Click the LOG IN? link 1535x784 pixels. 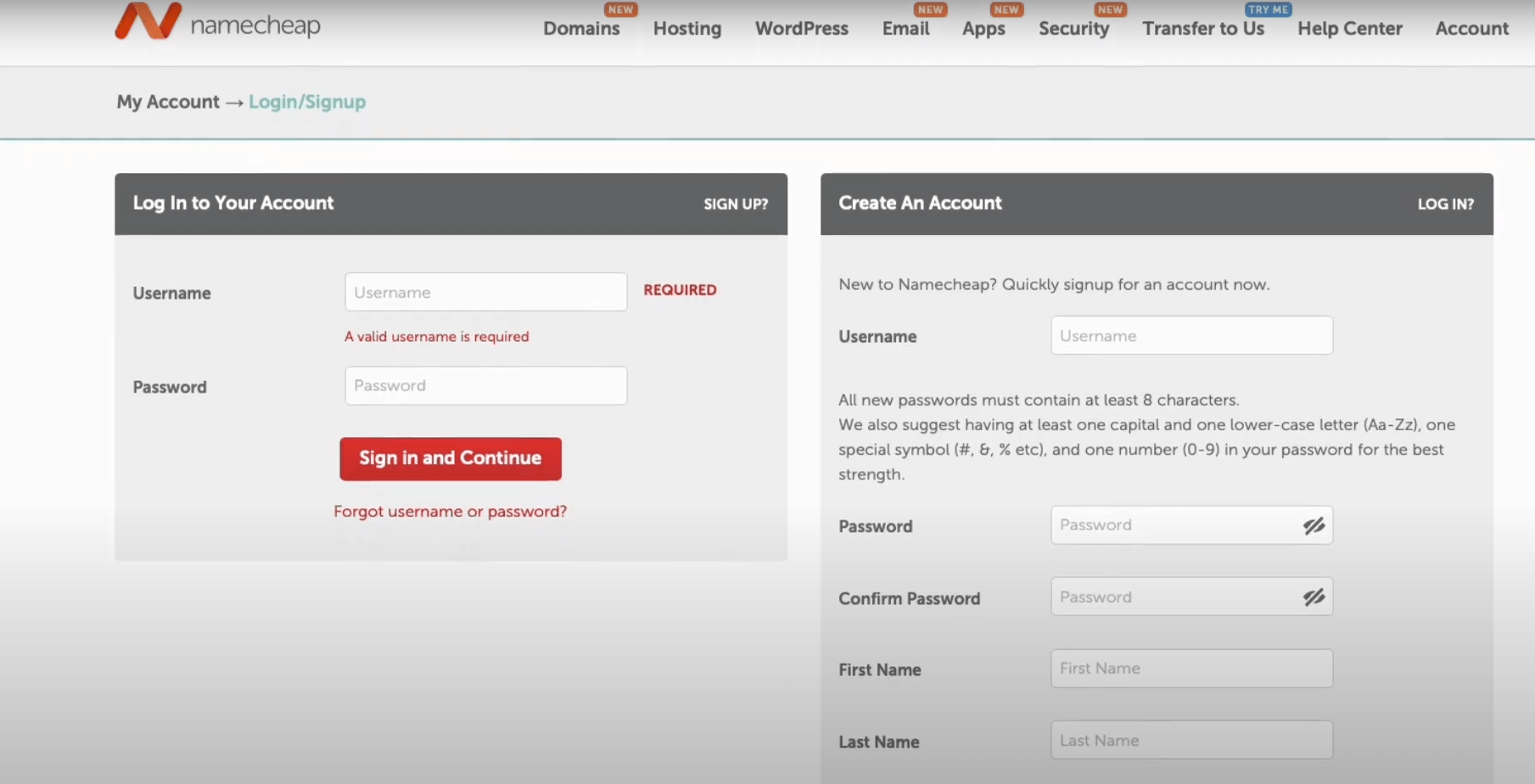(1446, 204)
